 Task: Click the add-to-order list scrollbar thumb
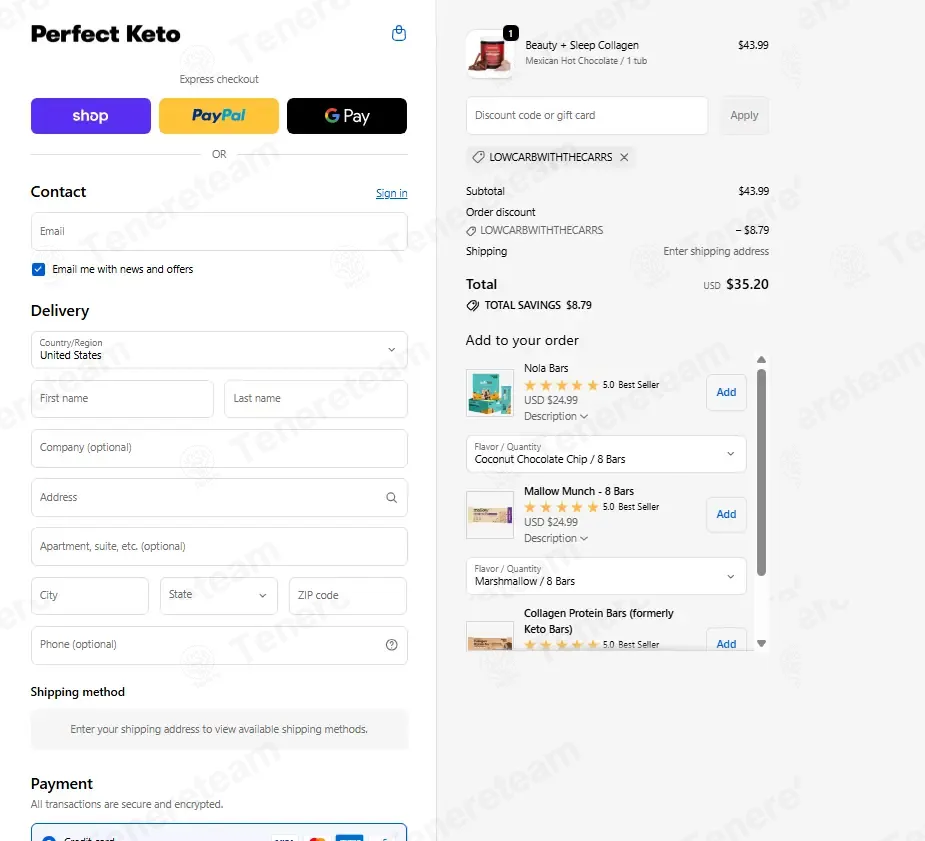click(762, 472)
